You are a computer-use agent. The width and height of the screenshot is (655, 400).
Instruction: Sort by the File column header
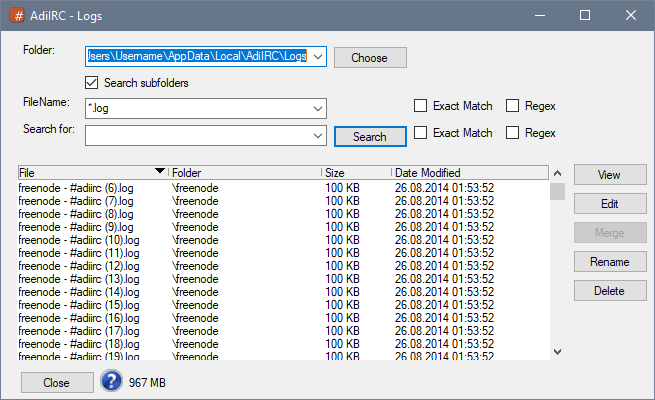93,172
